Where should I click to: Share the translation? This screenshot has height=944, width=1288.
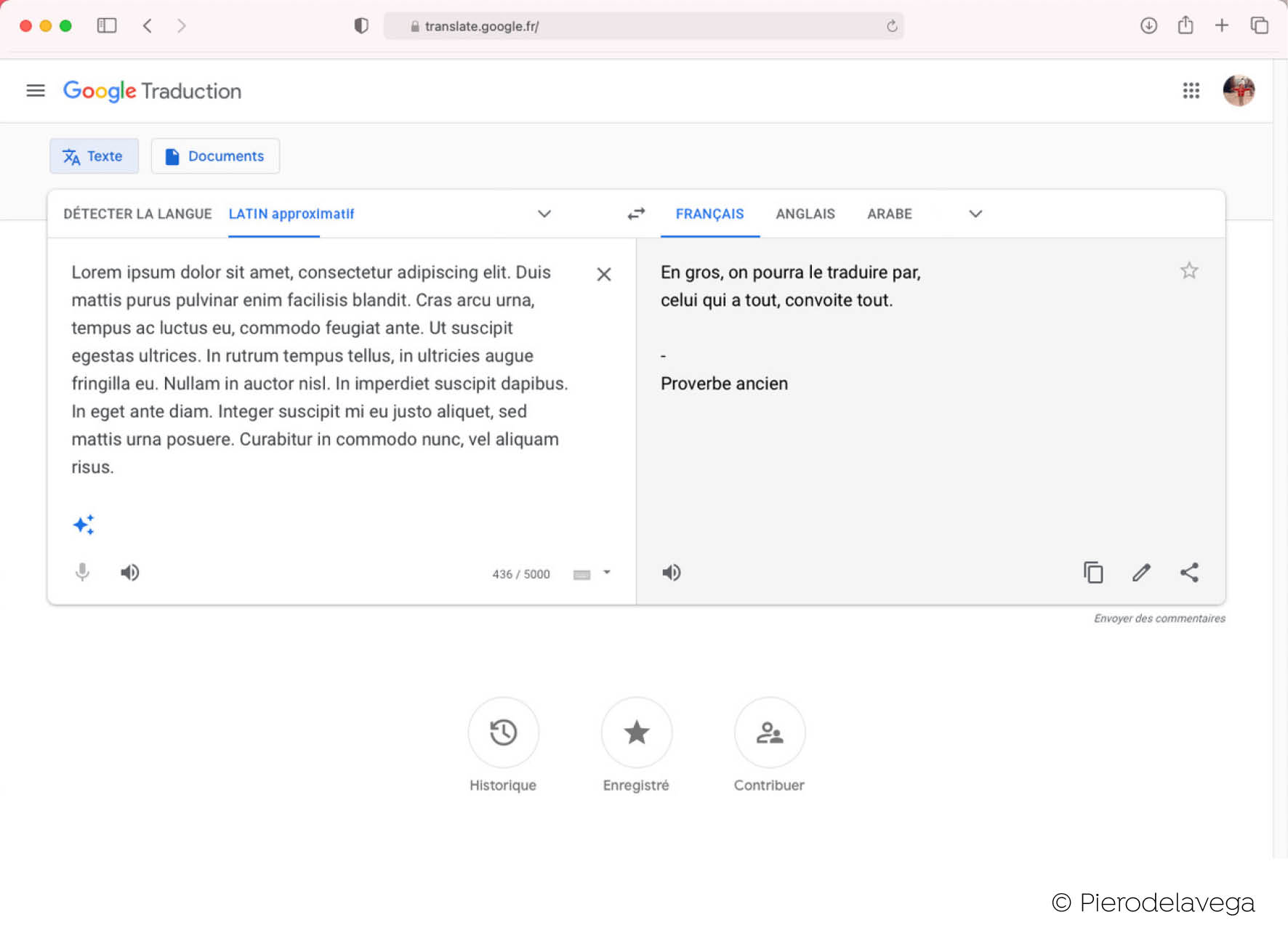(1189, 573)
